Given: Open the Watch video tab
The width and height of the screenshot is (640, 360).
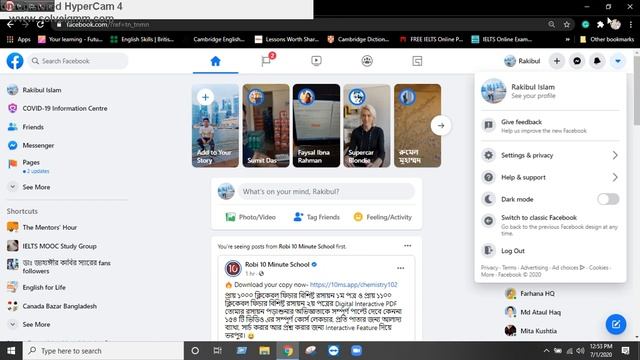Looking at the screenshot, I should point(316,61).
